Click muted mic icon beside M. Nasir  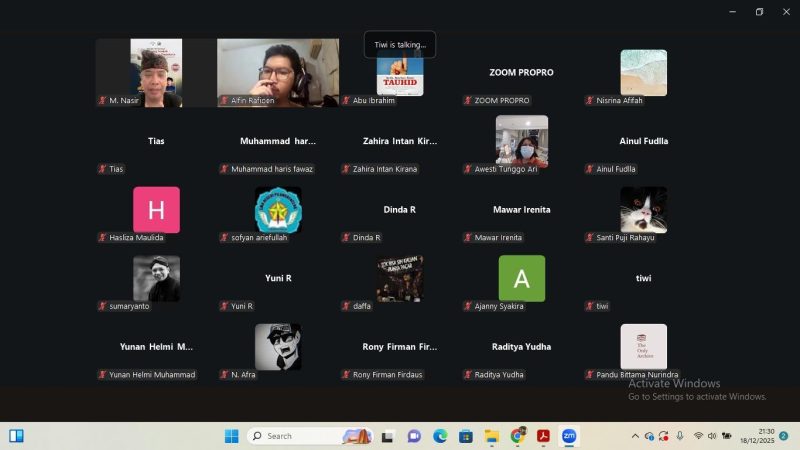pyautogui.click(x=102, y=101)
